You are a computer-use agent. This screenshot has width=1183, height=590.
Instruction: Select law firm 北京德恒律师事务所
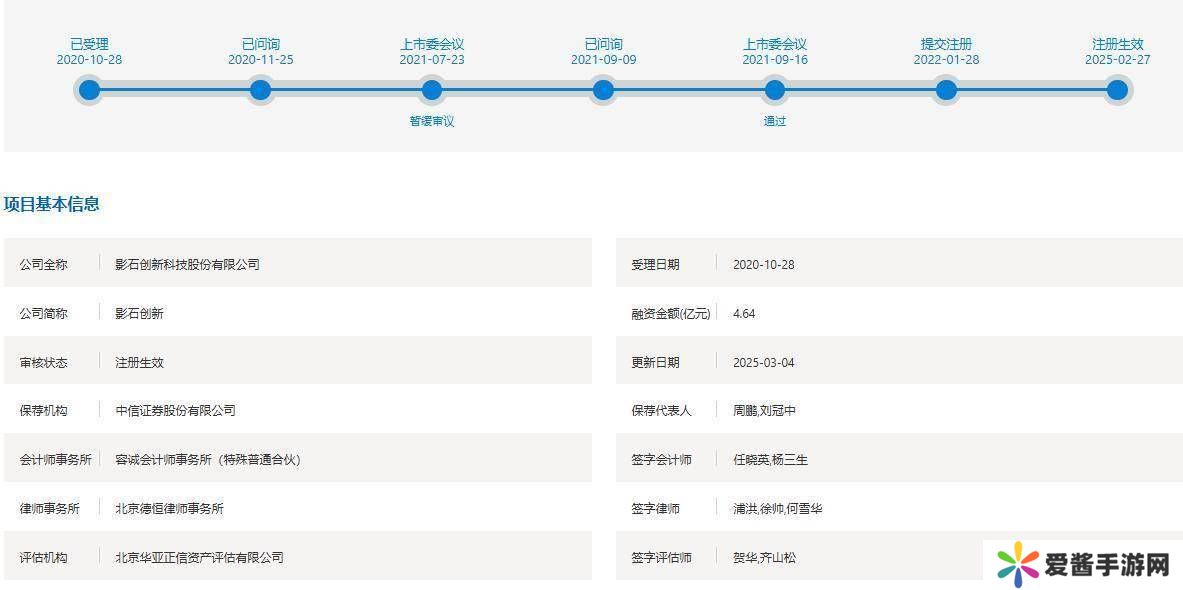coord(169,509)
